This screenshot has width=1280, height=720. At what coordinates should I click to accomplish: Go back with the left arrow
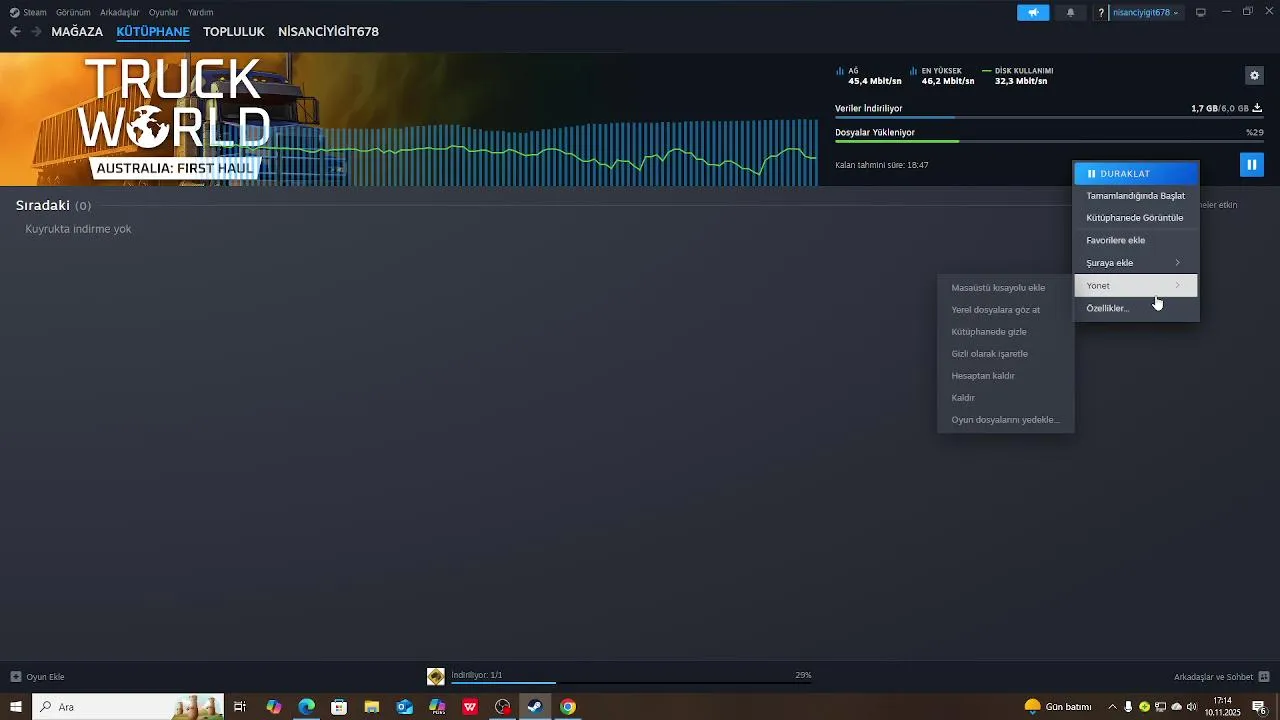[x=15, y=31]
